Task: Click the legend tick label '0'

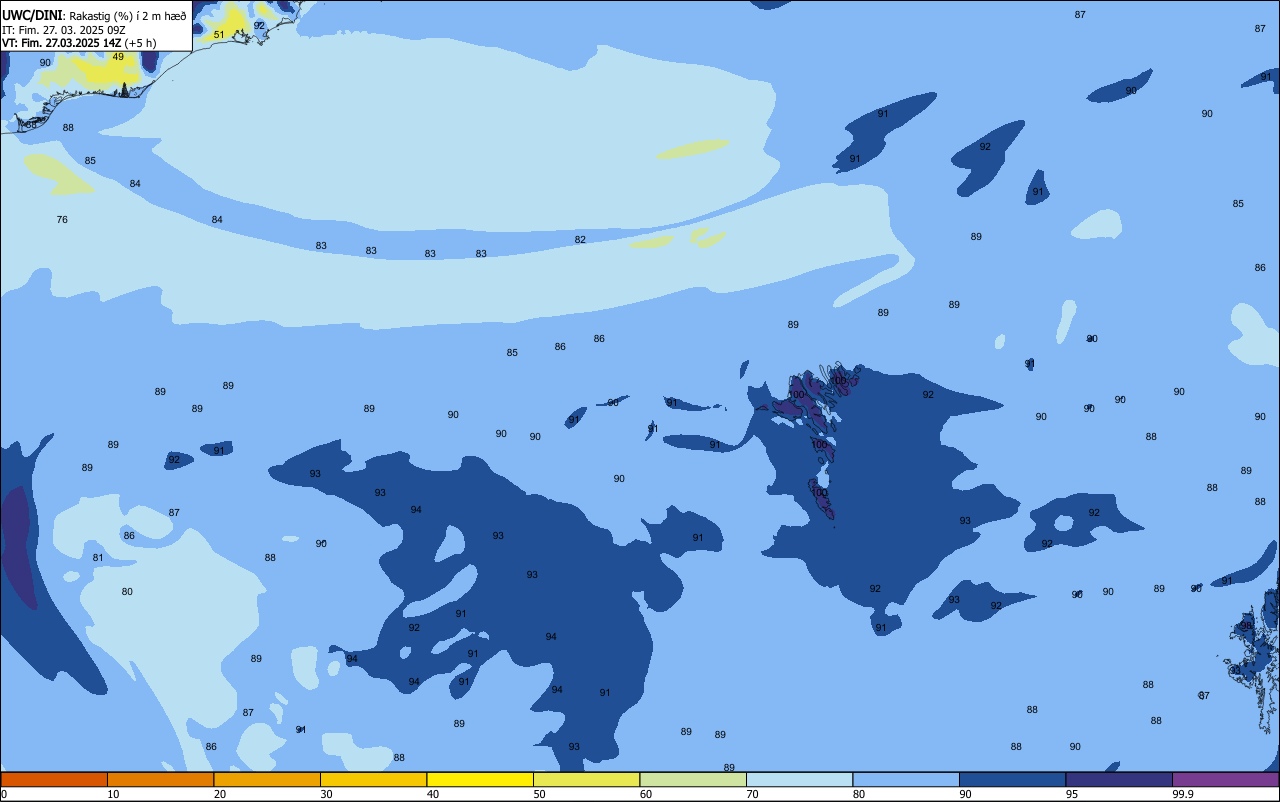Action: point(4,794)
